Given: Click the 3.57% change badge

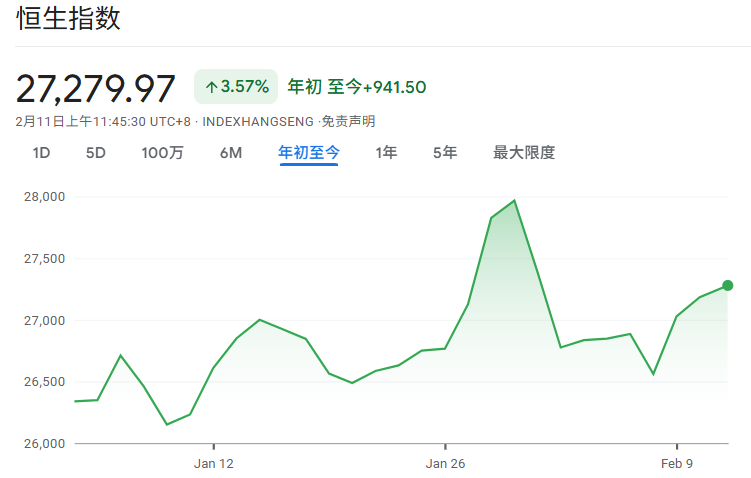Looking at the screenshot, I should (236, 87).
